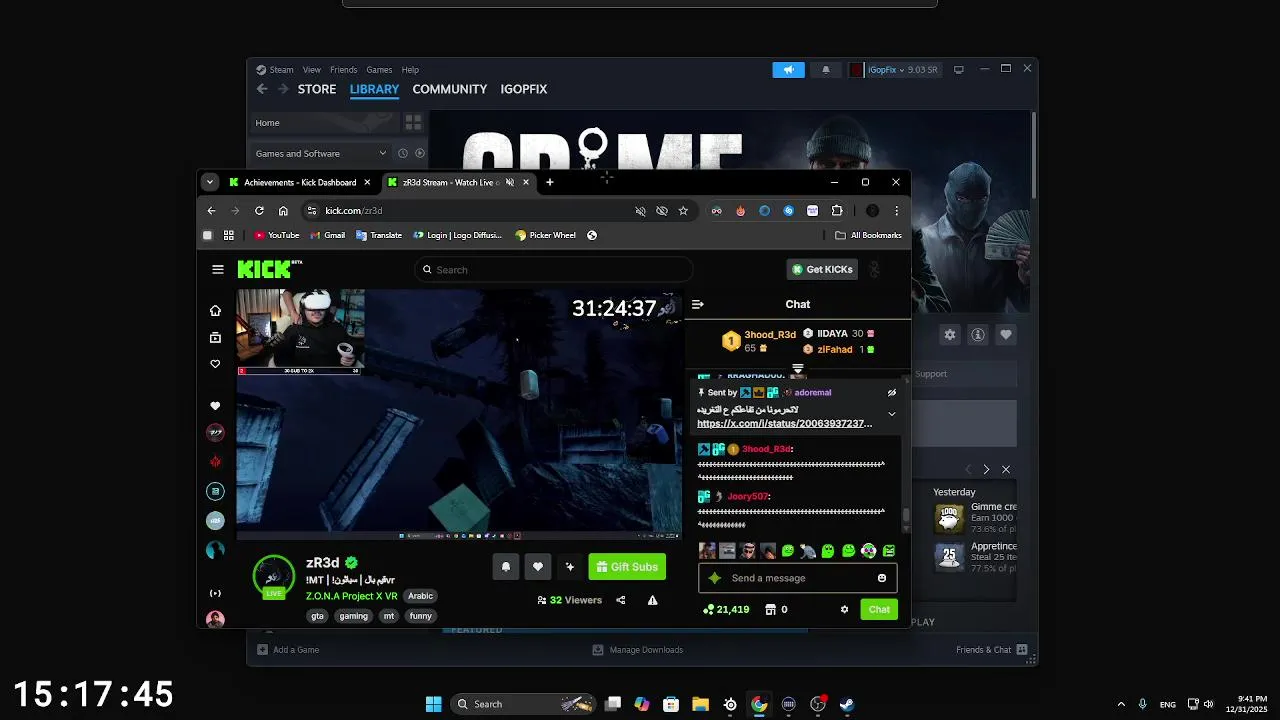Click the sparkle subscribe button beside Gift Subs
This screenshot has width=1280, height=720.
pyautogui.click(x=570, y=567)
